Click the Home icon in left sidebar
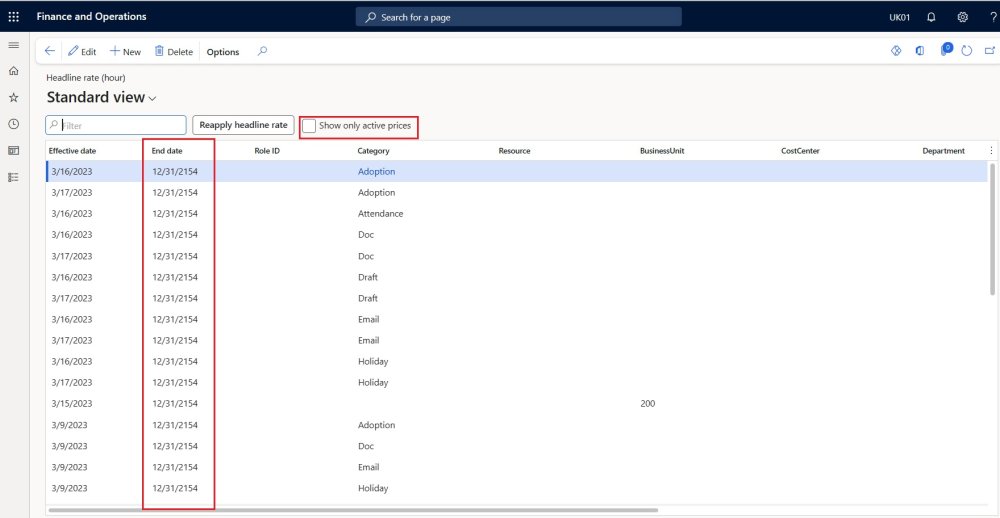 [13, 71]
